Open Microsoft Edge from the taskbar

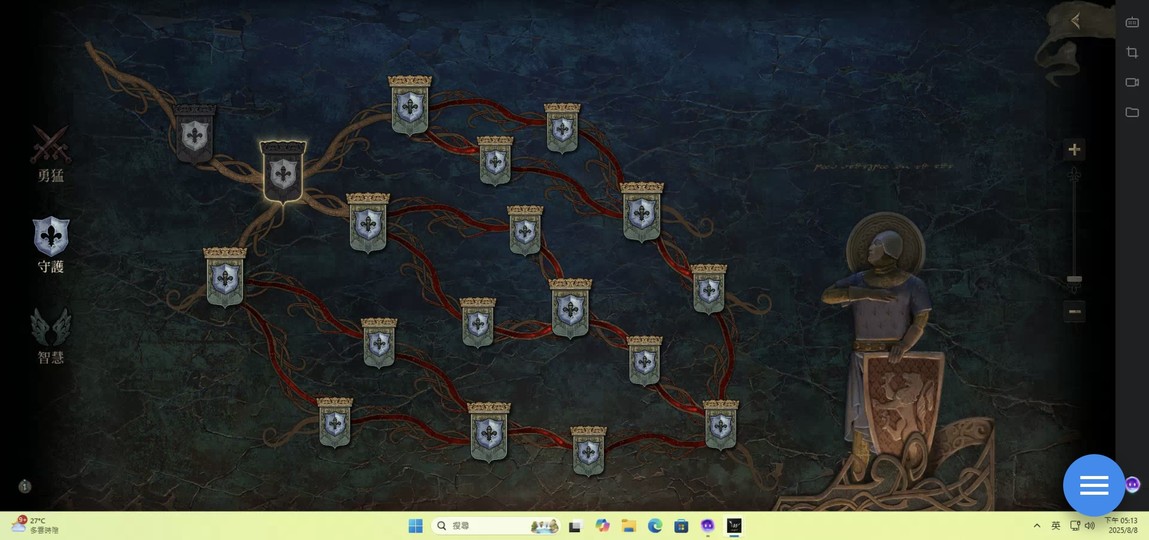655,525
